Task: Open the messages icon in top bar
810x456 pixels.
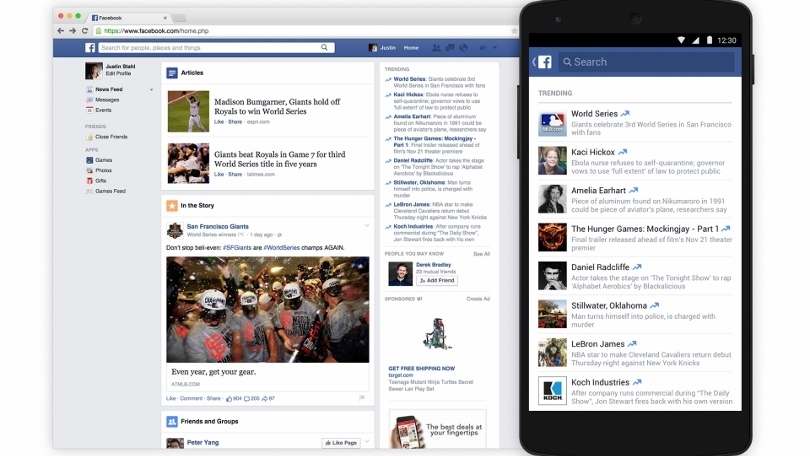Action: 450,47
